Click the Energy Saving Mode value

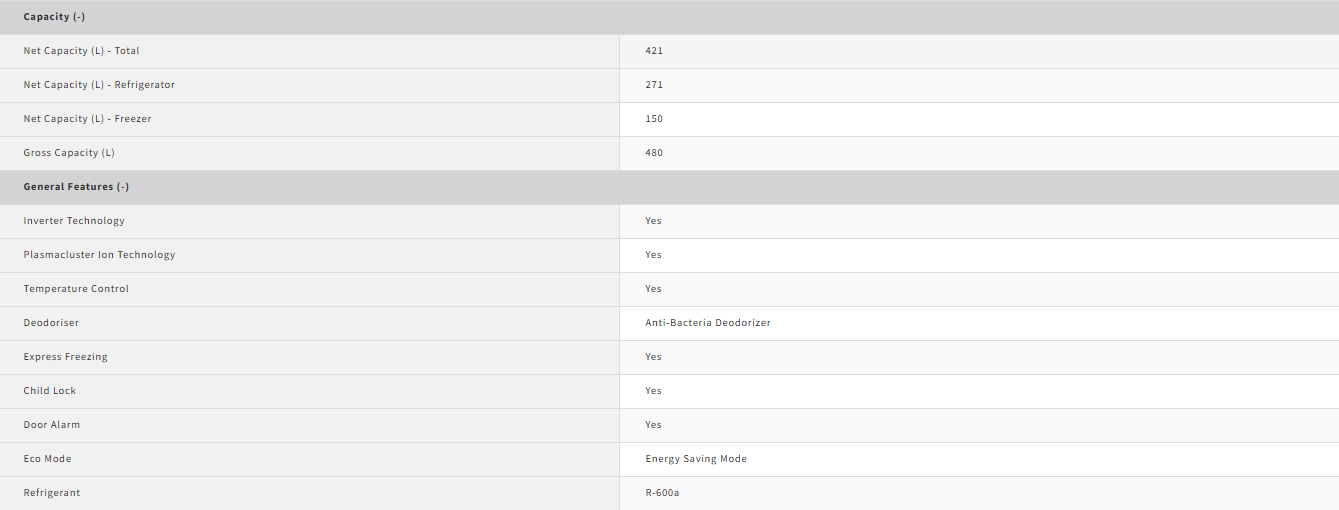click(696, 459)
